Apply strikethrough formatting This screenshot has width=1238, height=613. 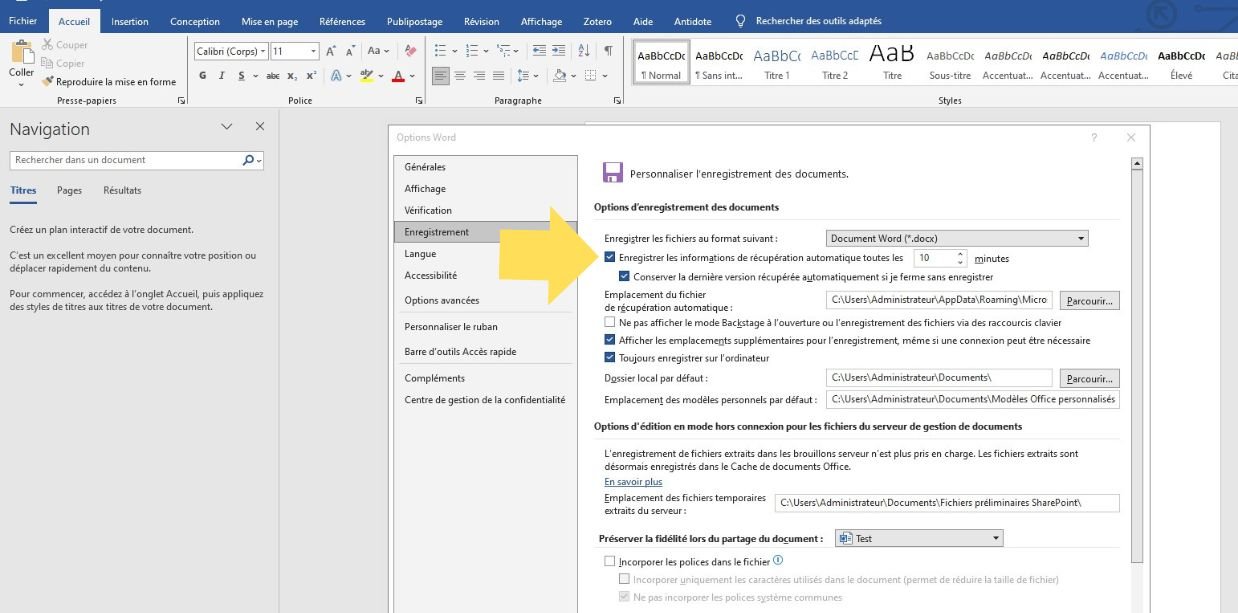273,75
